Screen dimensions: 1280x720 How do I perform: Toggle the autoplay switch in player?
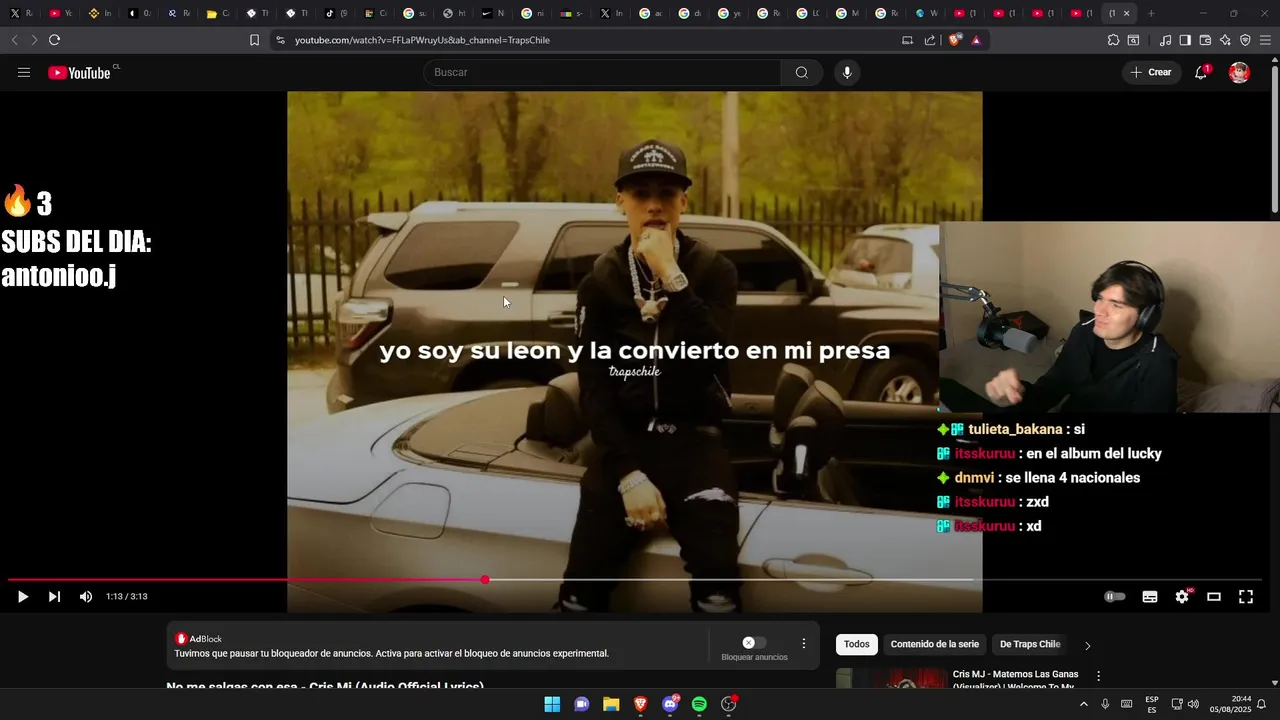[1115, 597]
